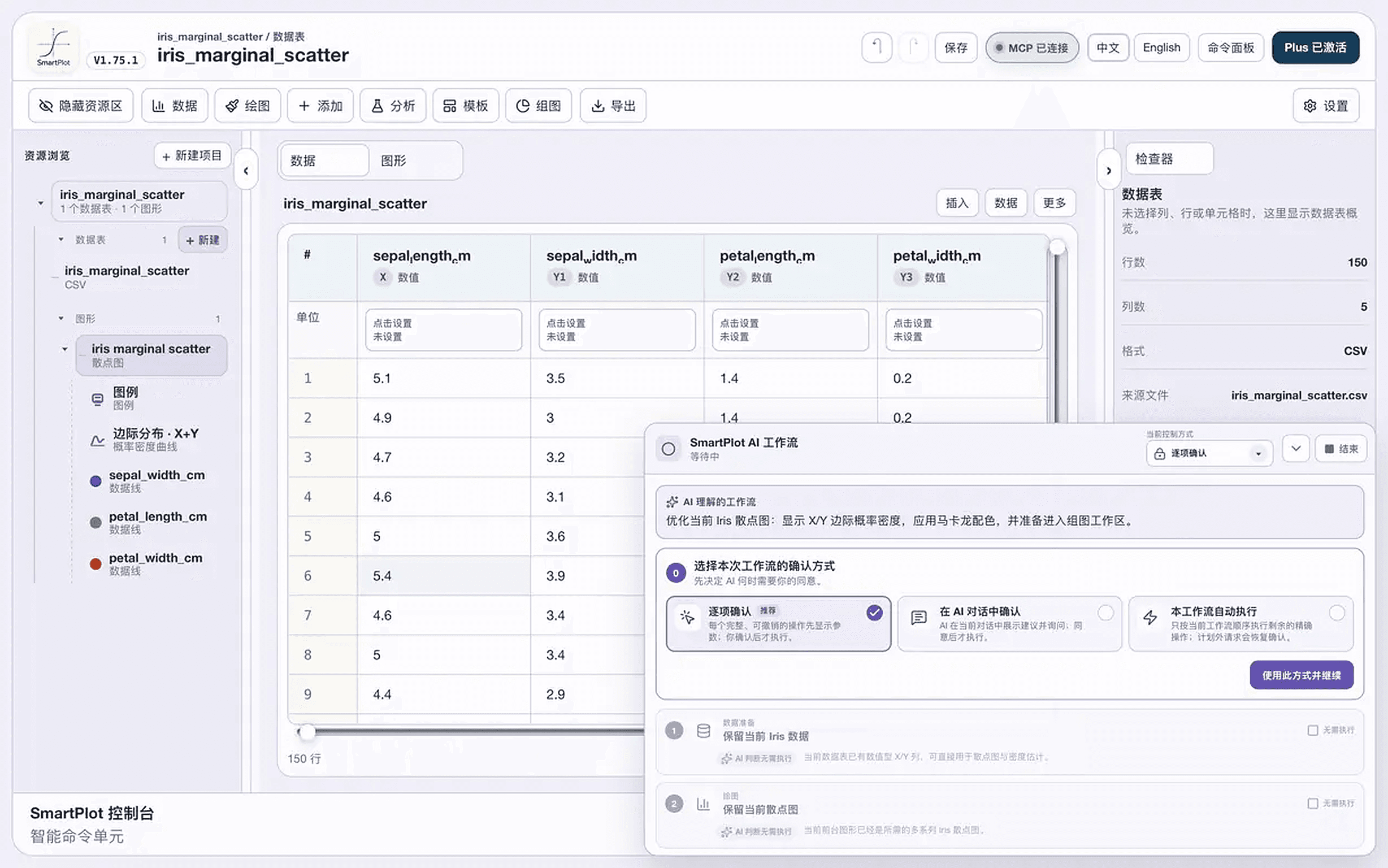Collapse the 数据表 tree section
1388x868 pixels.
tap(61, 240)
